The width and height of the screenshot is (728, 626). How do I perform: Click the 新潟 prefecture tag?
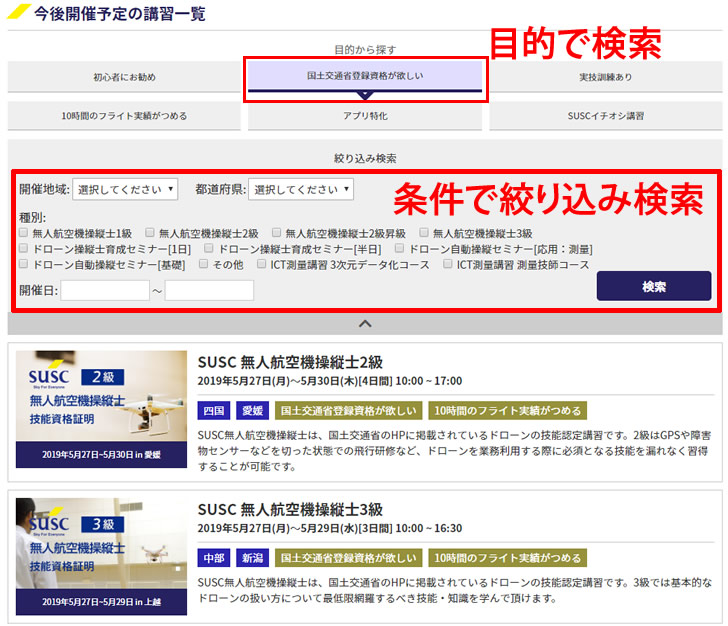253,558
